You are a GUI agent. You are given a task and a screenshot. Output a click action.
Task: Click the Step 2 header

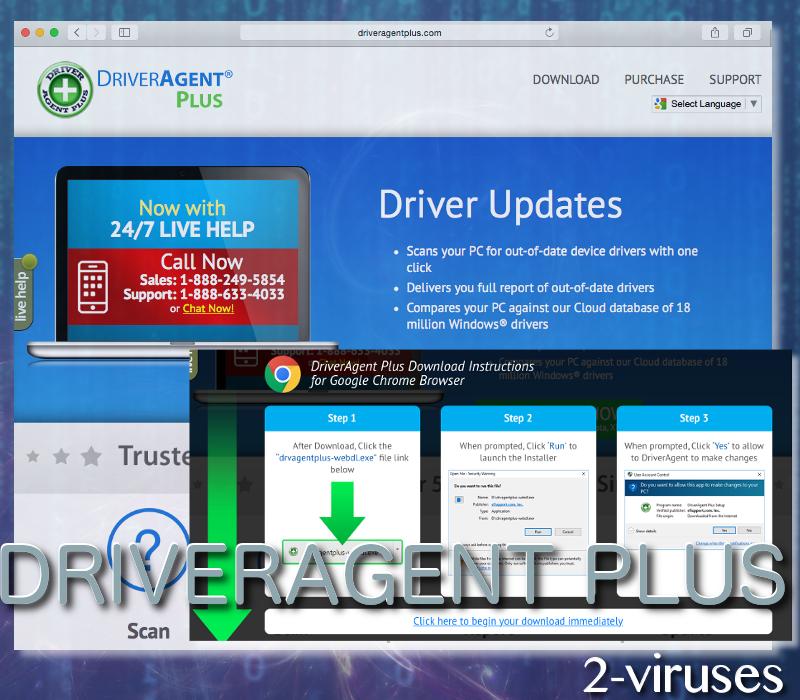point(518,418)
